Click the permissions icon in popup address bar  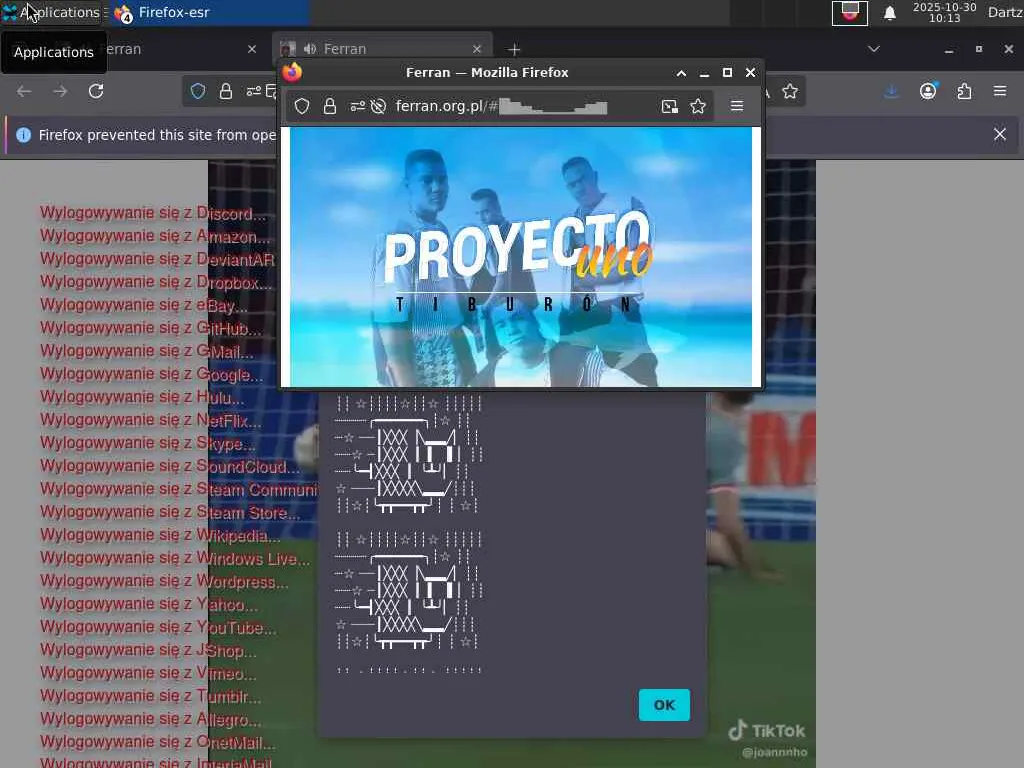click(x=357, y=106)
